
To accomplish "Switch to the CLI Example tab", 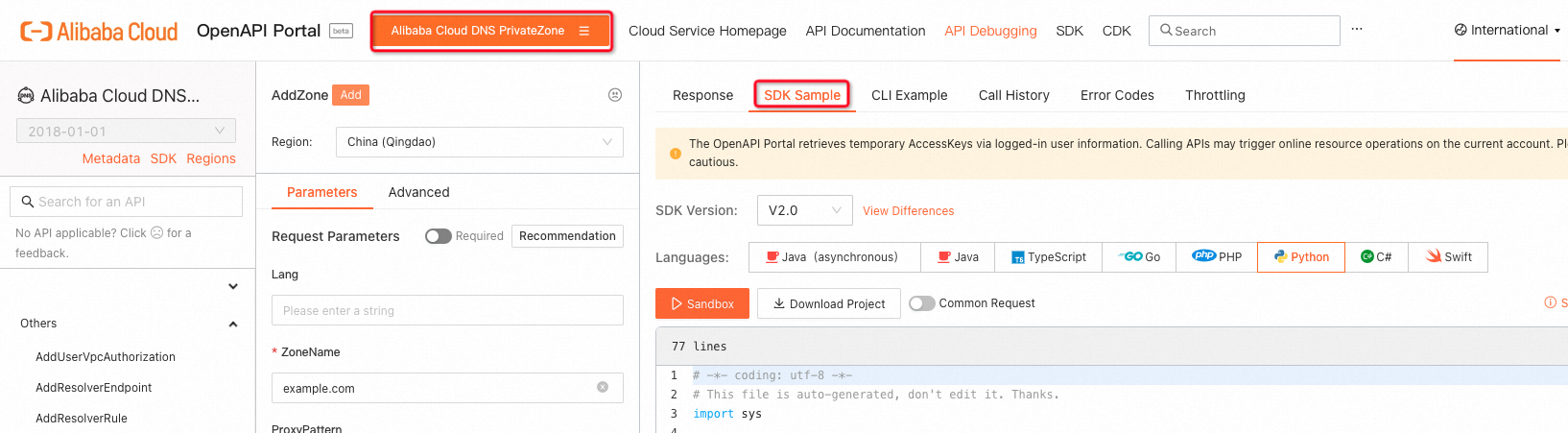I will pyautogui.click(x=909, y=95).
